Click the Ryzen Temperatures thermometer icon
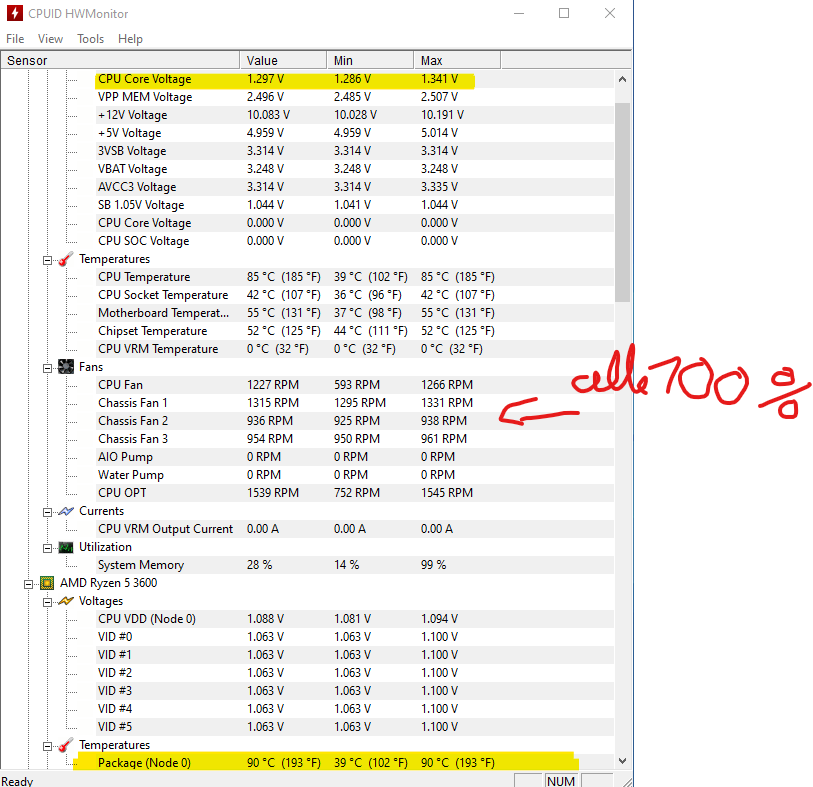813x787 pixels. 66,746
